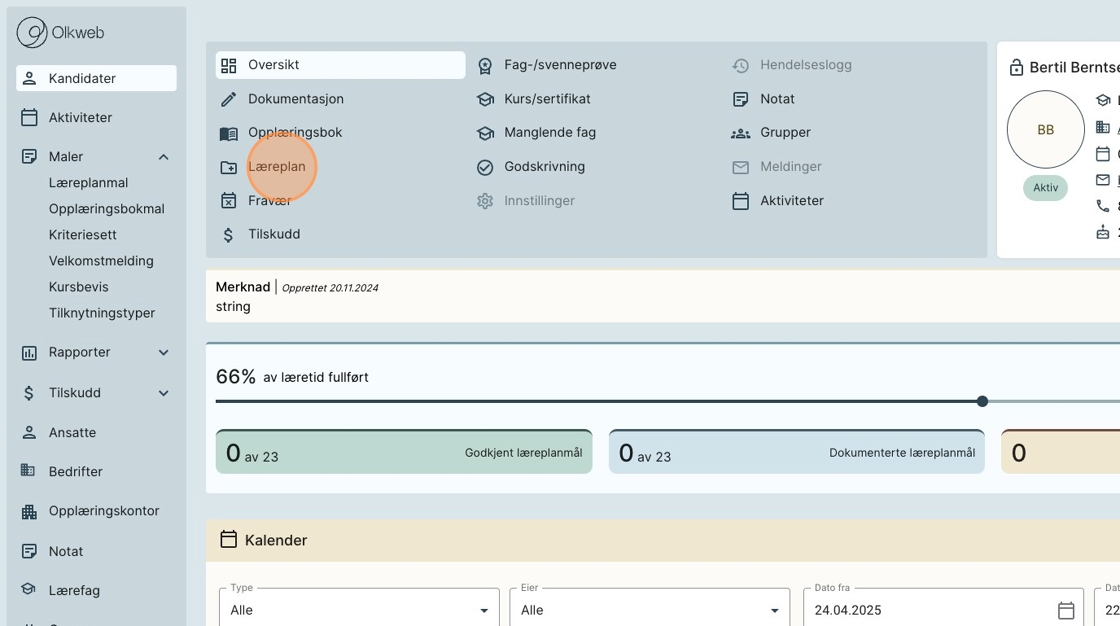Click the Godskrivning checkmark icon
1120x626 pixels.
click(485, 167)
